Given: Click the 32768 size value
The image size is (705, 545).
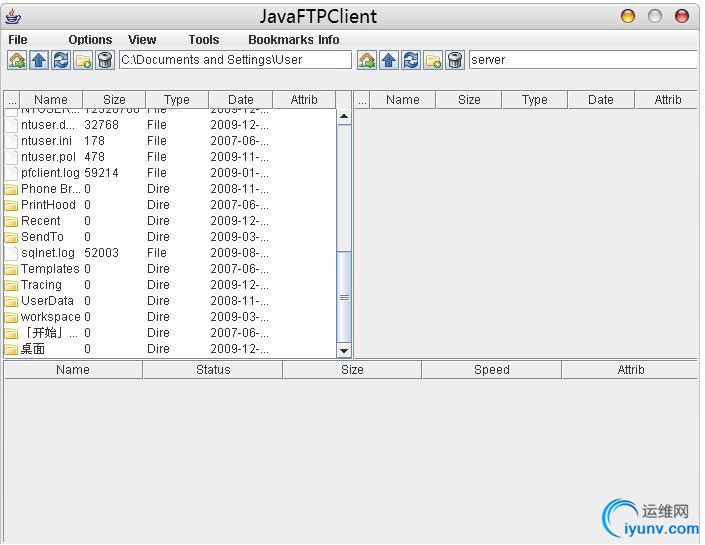Looking at the screenshot, I should coord(102,125).
